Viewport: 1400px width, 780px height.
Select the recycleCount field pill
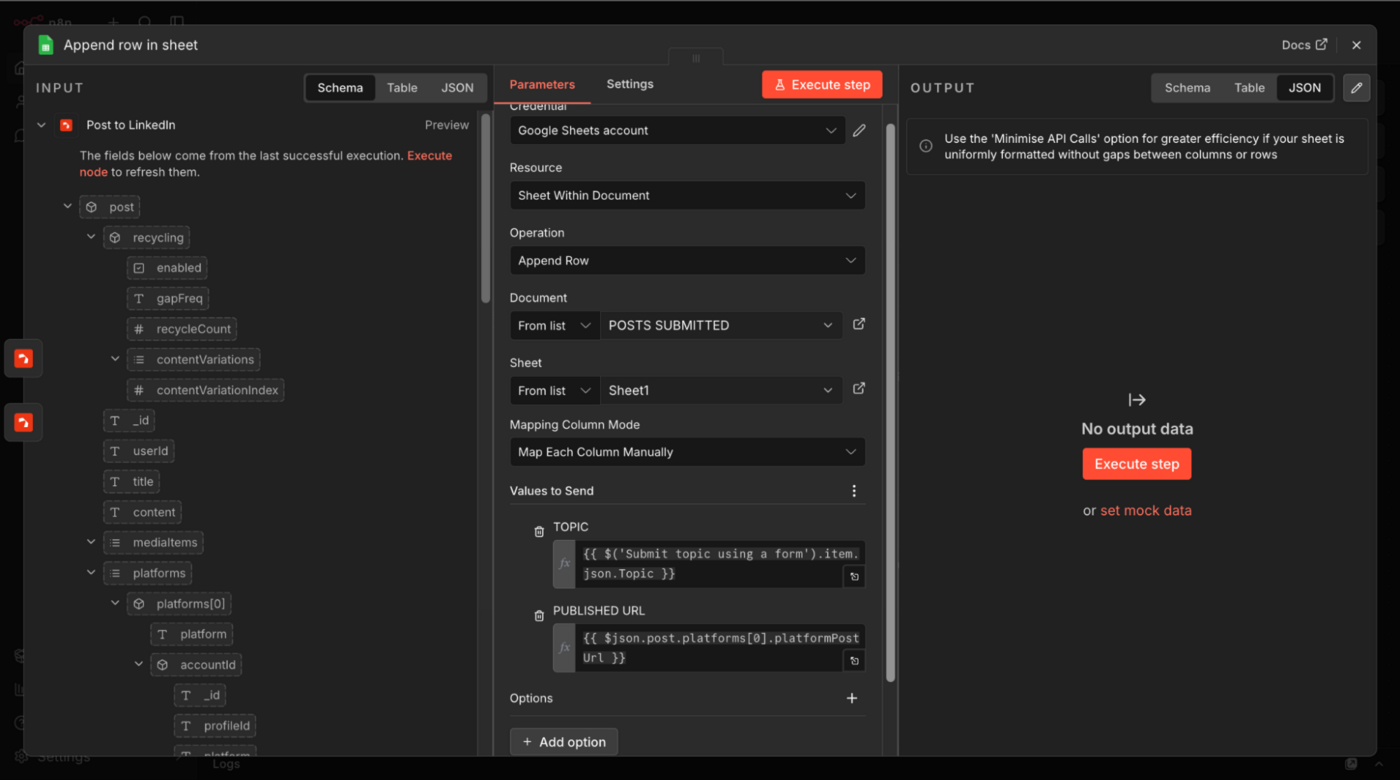click(182, 329)
